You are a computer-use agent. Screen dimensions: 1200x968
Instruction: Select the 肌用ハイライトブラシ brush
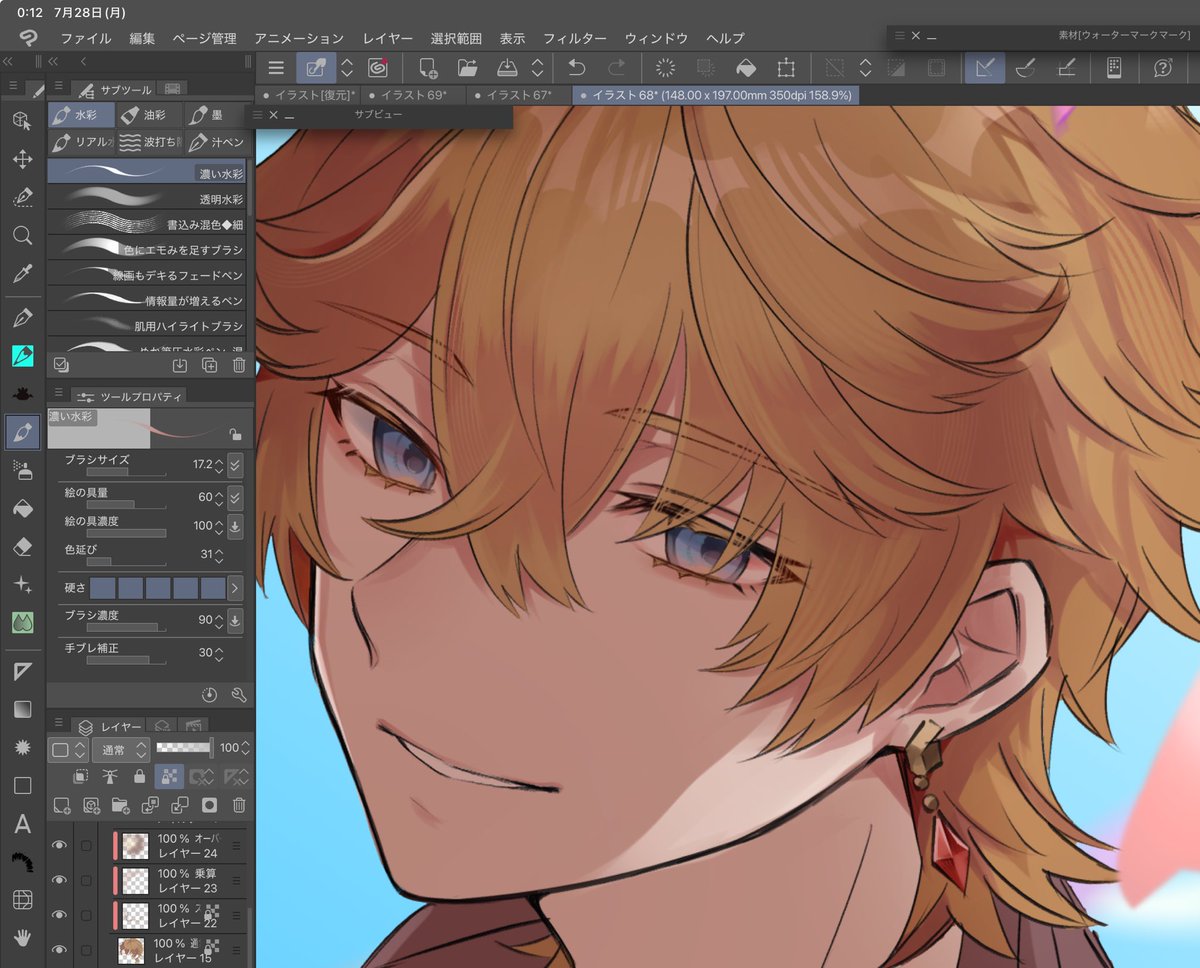pyautogui.click(x=146, y=326)
